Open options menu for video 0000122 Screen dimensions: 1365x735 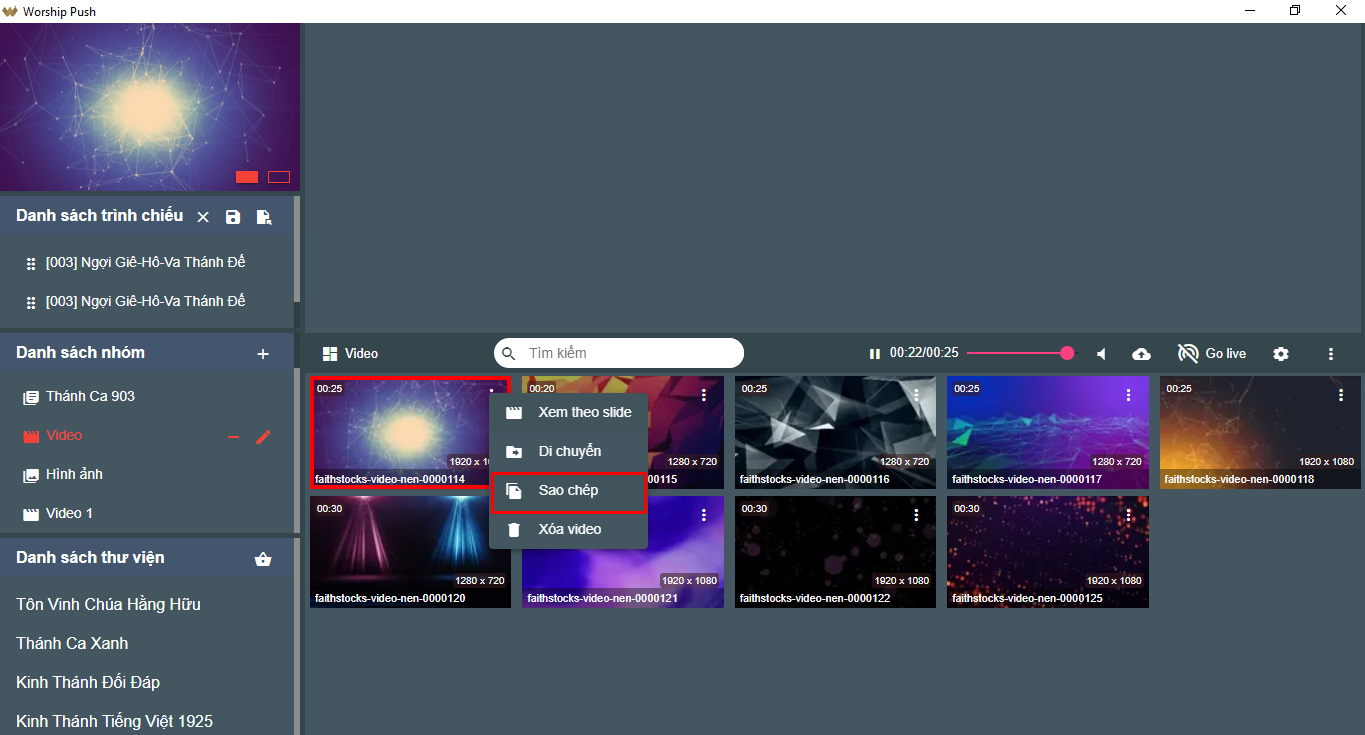pos(917,515)
